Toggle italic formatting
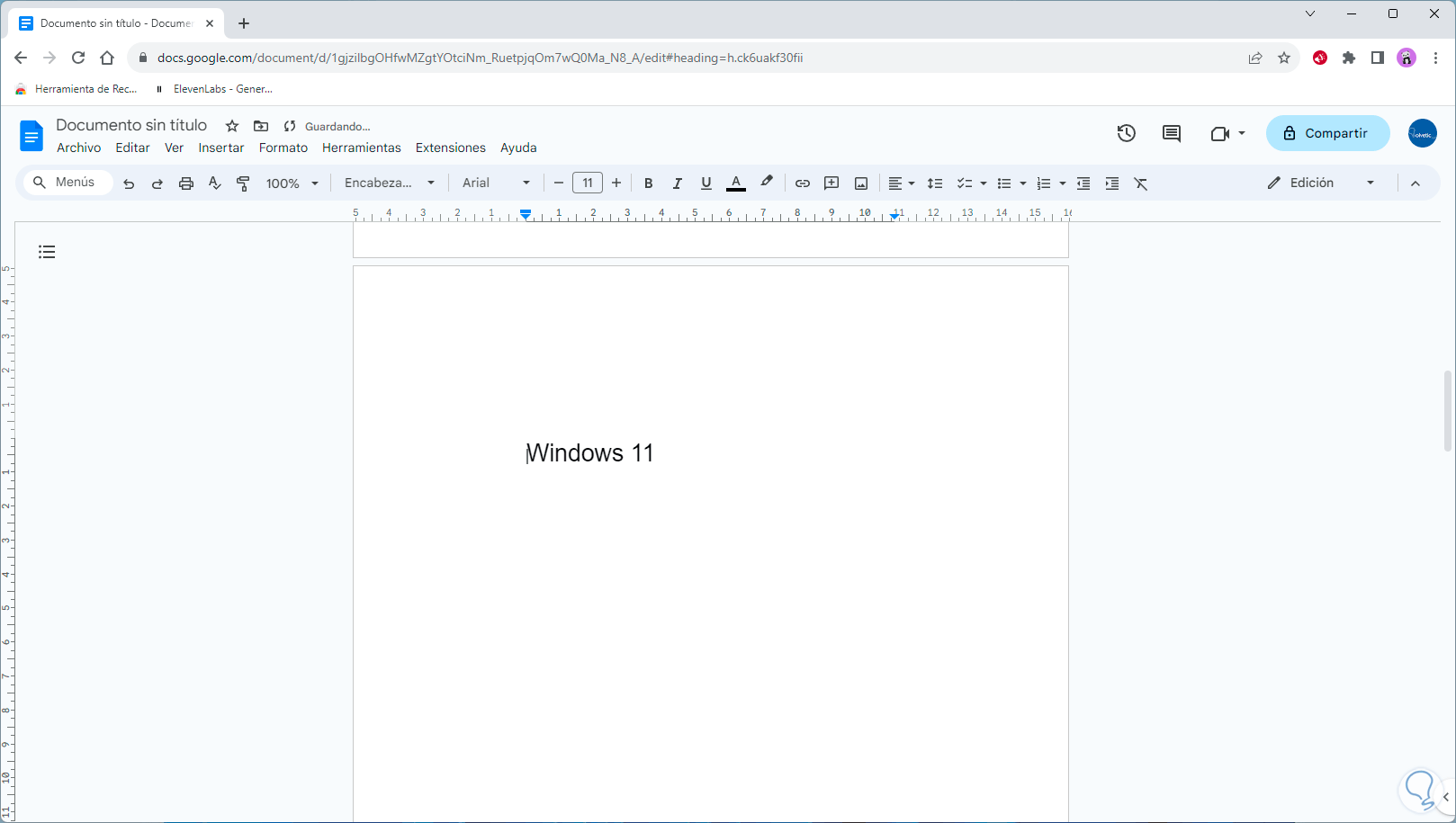Screen dimensions: 1456x823 pos(677,183)
